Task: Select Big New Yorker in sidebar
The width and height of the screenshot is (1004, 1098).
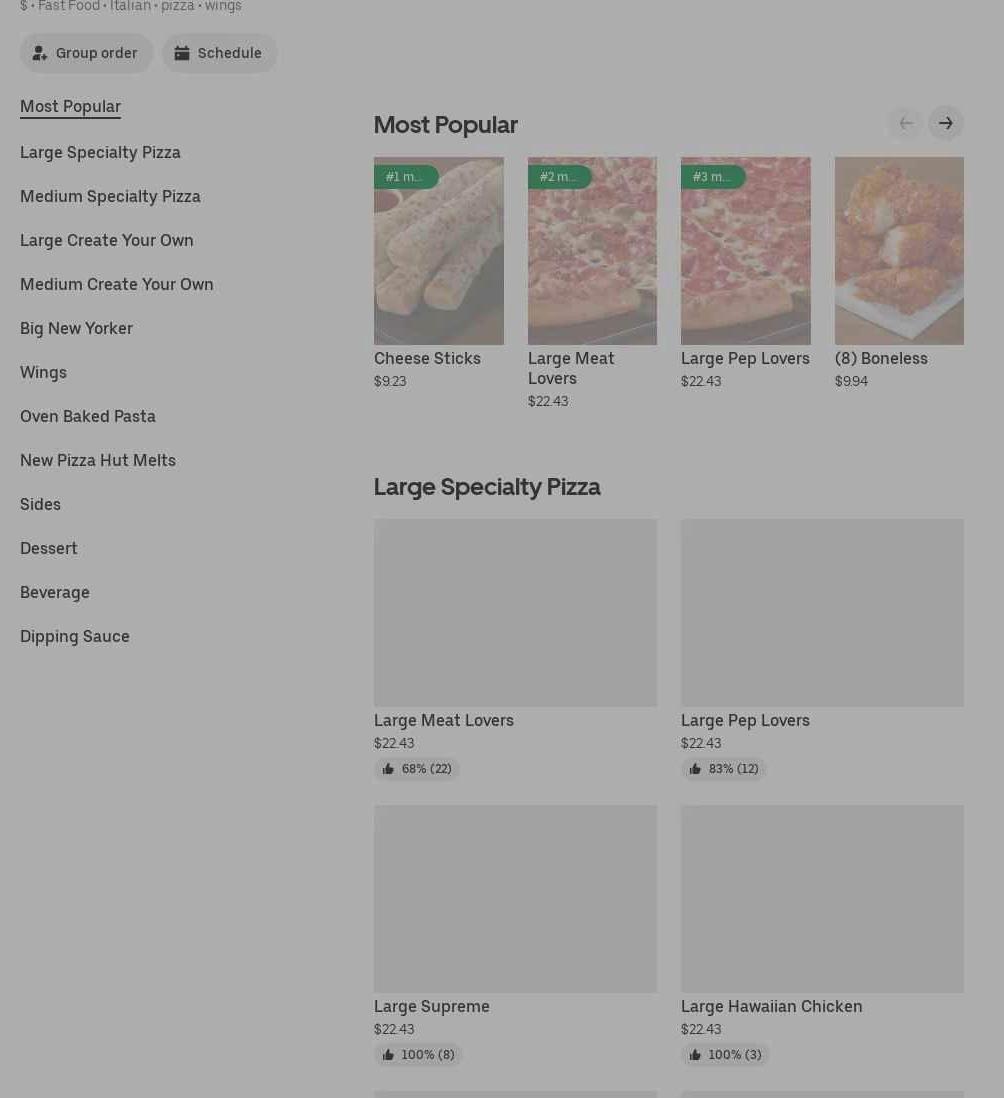Action: click(76, 328)
